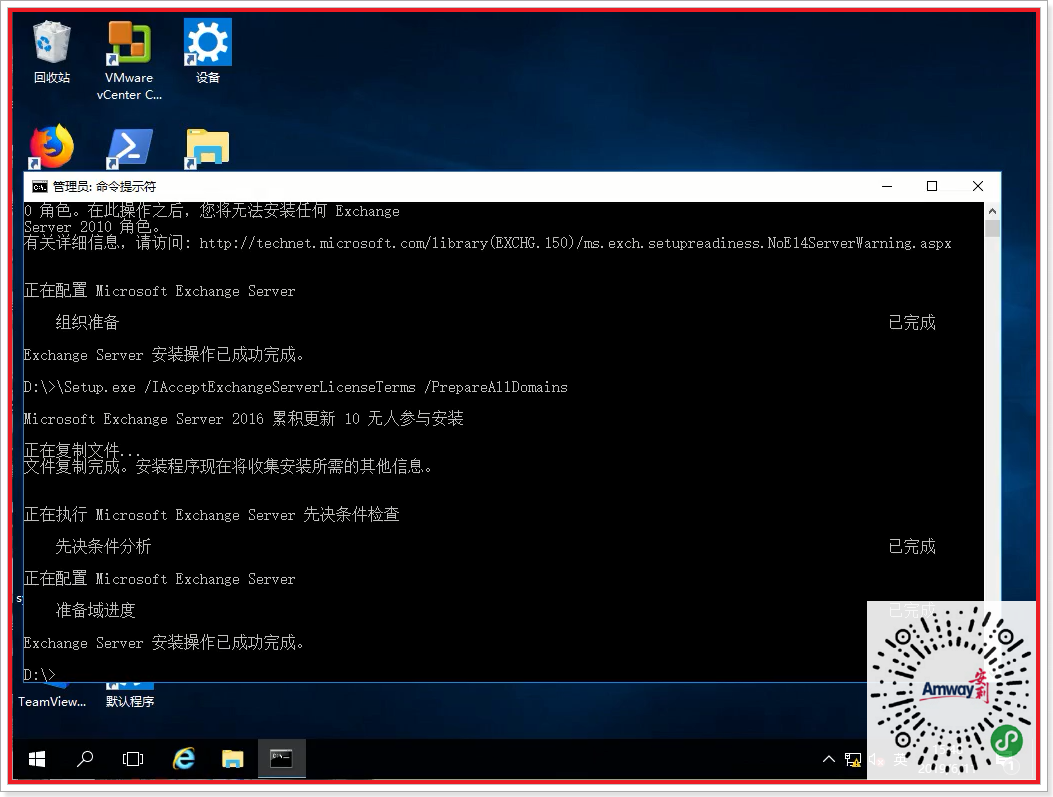Open the Windows Start menu

pyautogui.click(x=37, y=759)
